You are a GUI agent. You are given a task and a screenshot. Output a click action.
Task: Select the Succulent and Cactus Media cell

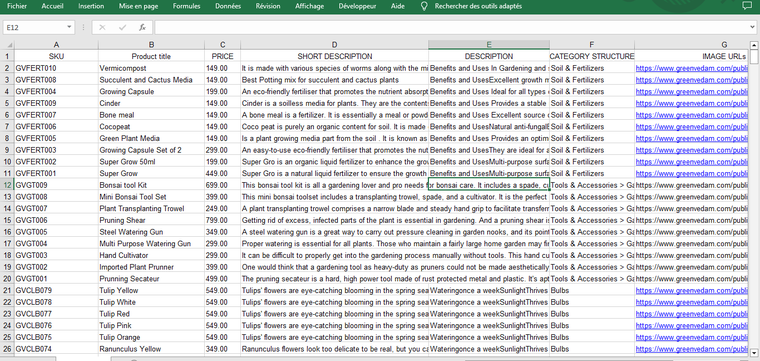tap(151, 80)
